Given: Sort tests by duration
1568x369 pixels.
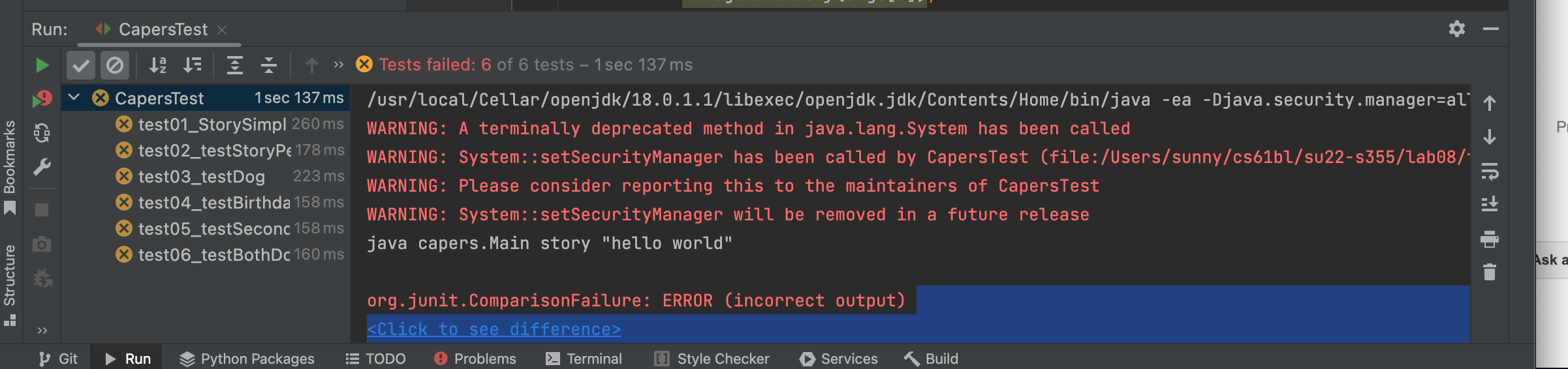Looking at the screenshot, I should tap(192, 65).
